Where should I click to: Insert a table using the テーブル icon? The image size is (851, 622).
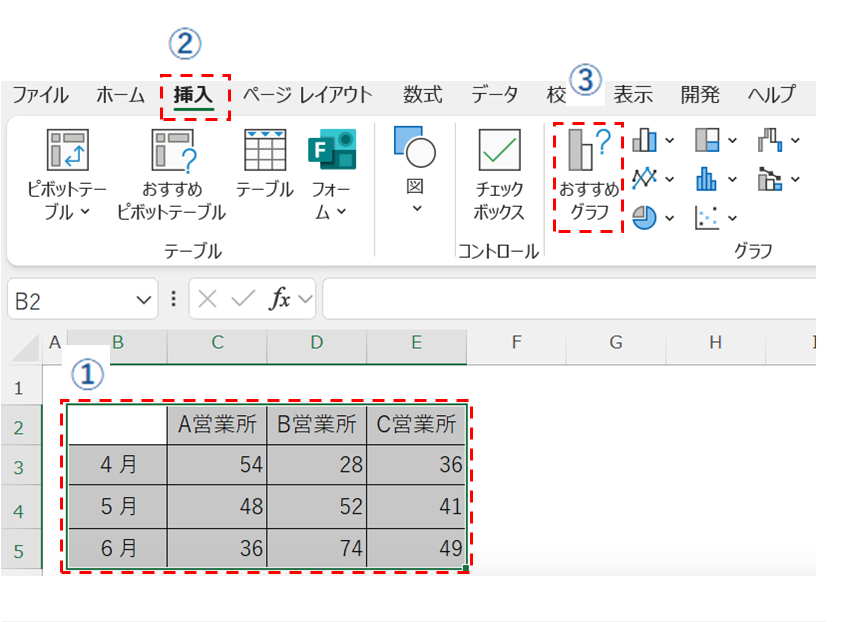point(265,151)
